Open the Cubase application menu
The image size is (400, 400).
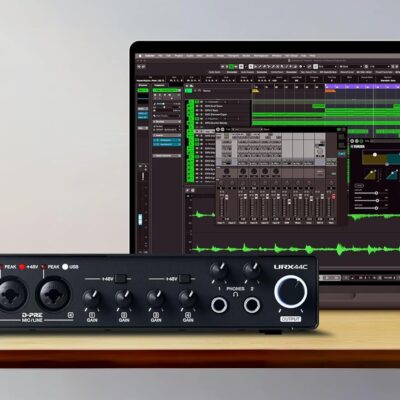point(149,56)
